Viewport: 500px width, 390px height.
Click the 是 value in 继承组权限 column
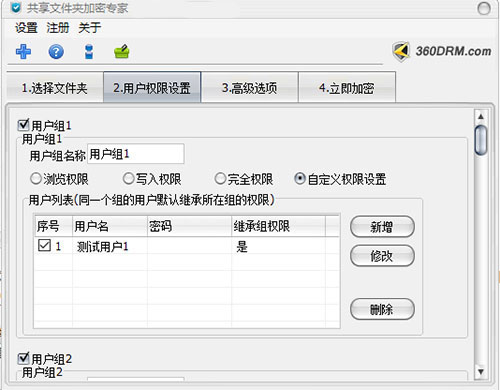[242, 247]
